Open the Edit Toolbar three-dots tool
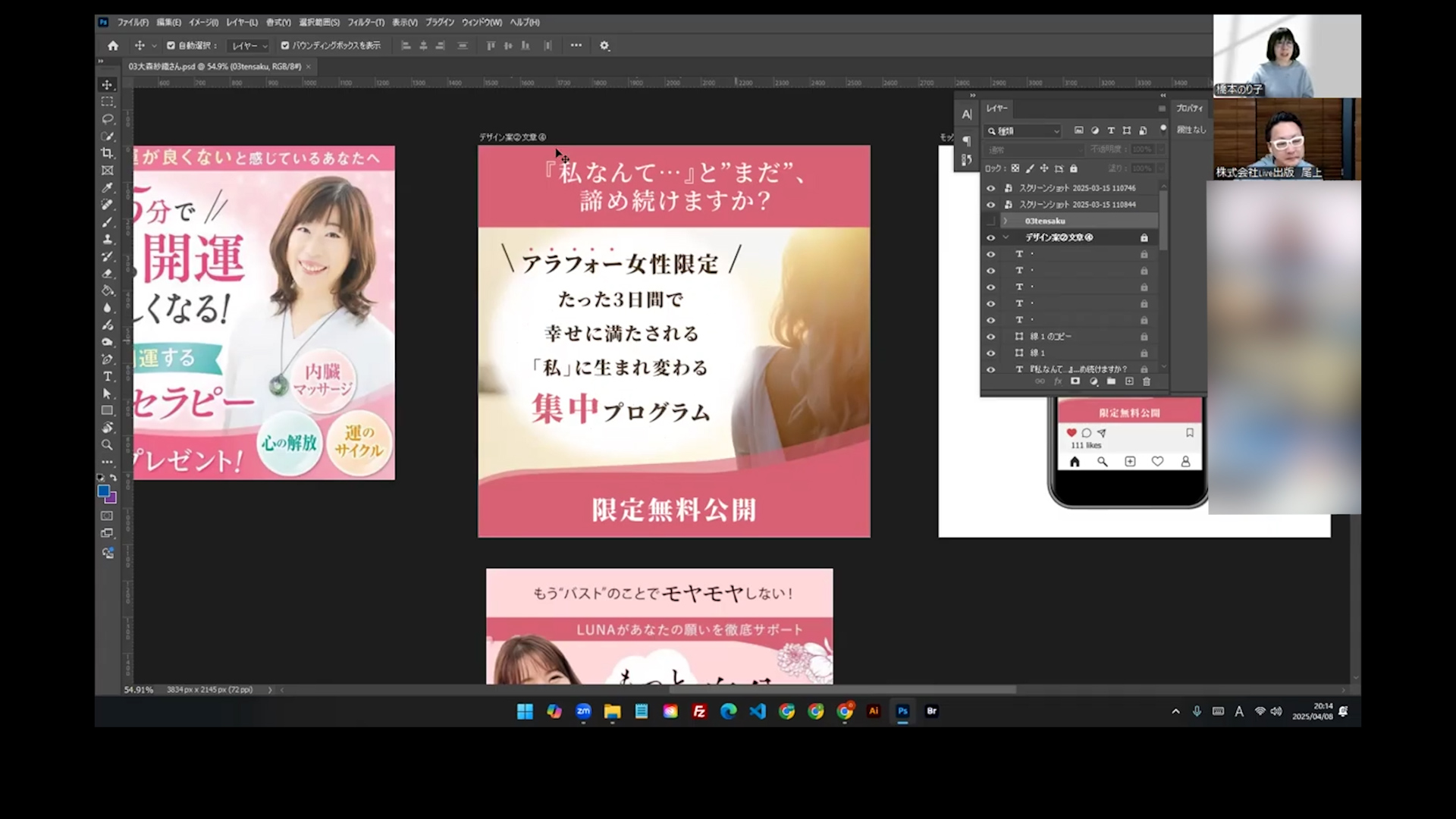The image size is (1456, 819). click(108, 462)
